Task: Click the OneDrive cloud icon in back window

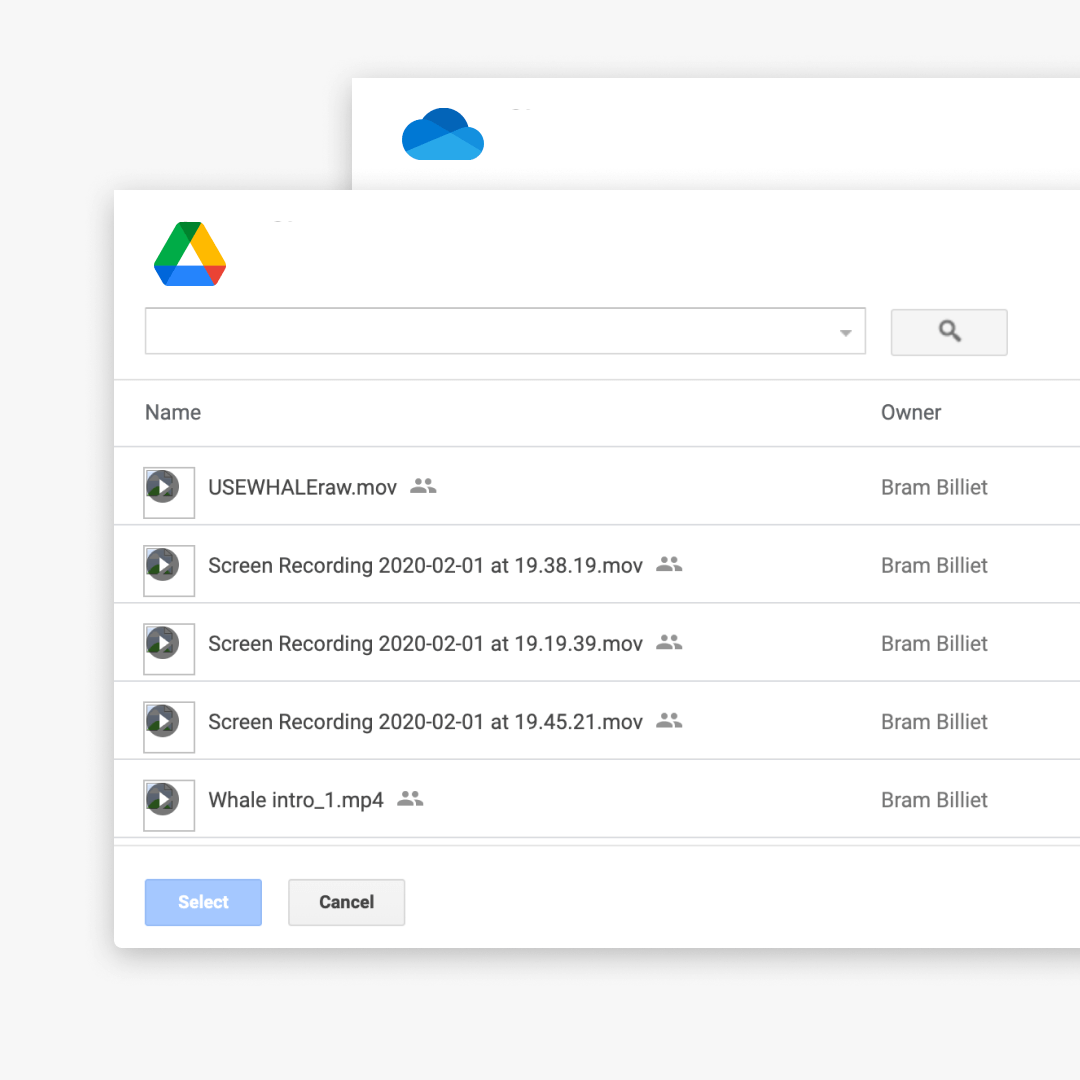Action: (x=443, y=134)
